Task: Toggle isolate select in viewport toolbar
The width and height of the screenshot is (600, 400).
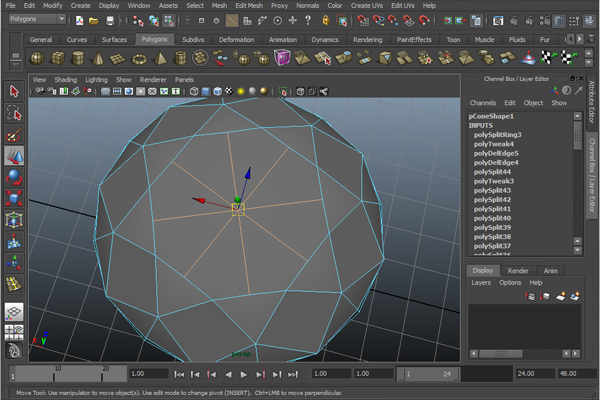Action: [x=283, y=91]
